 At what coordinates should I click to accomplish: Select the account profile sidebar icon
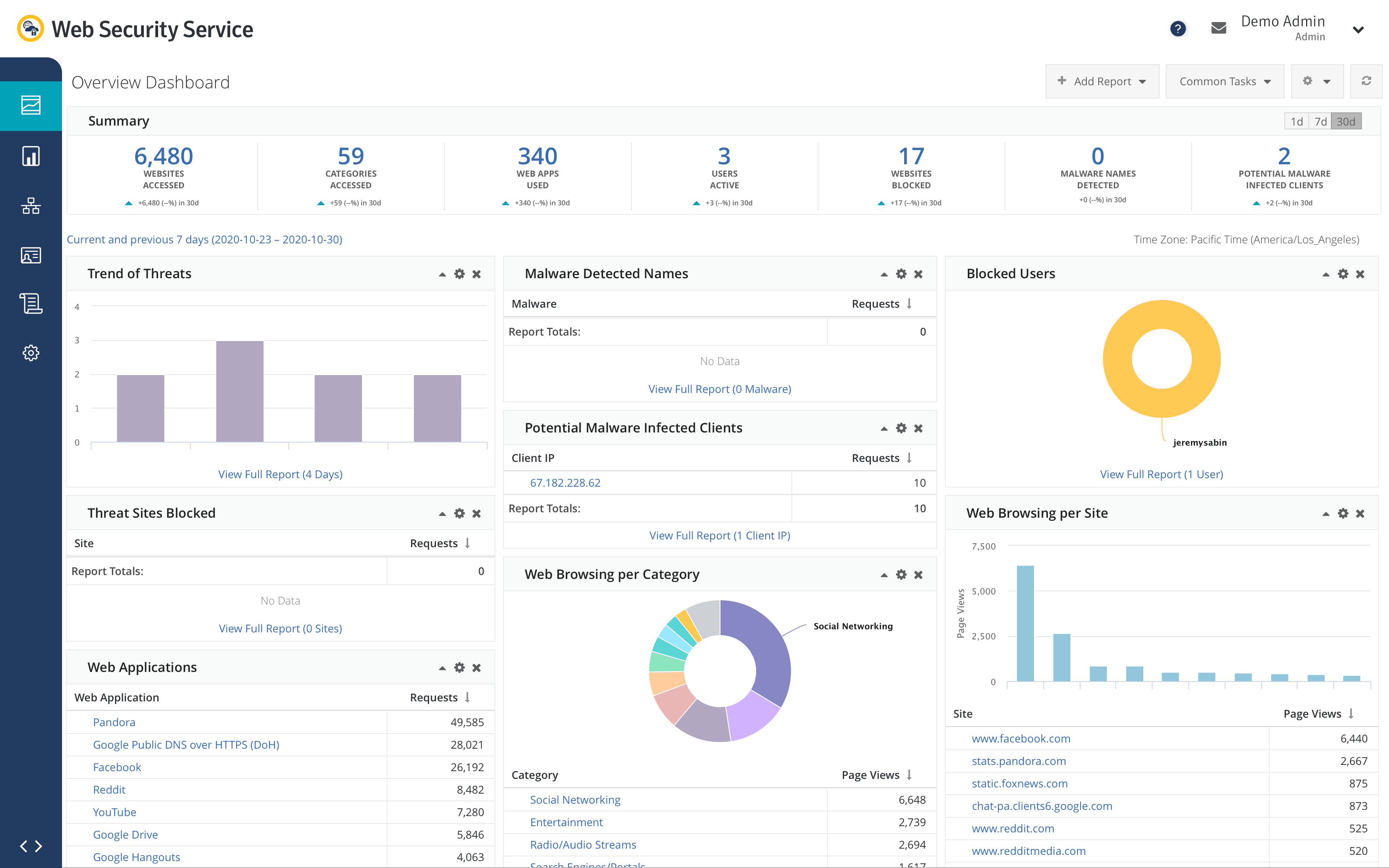point(30,255)
